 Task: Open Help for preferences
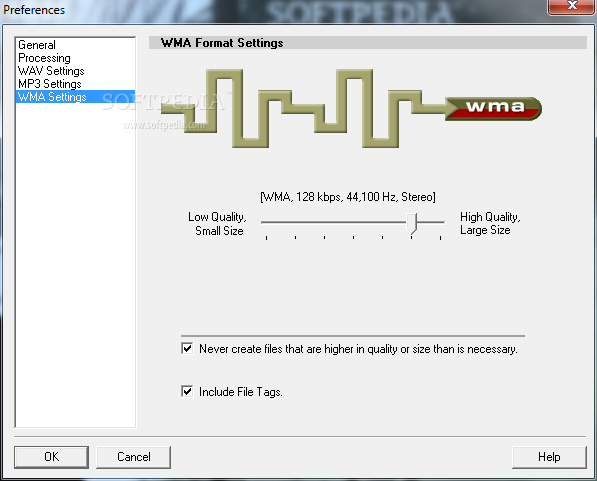[x=549, y=457]
